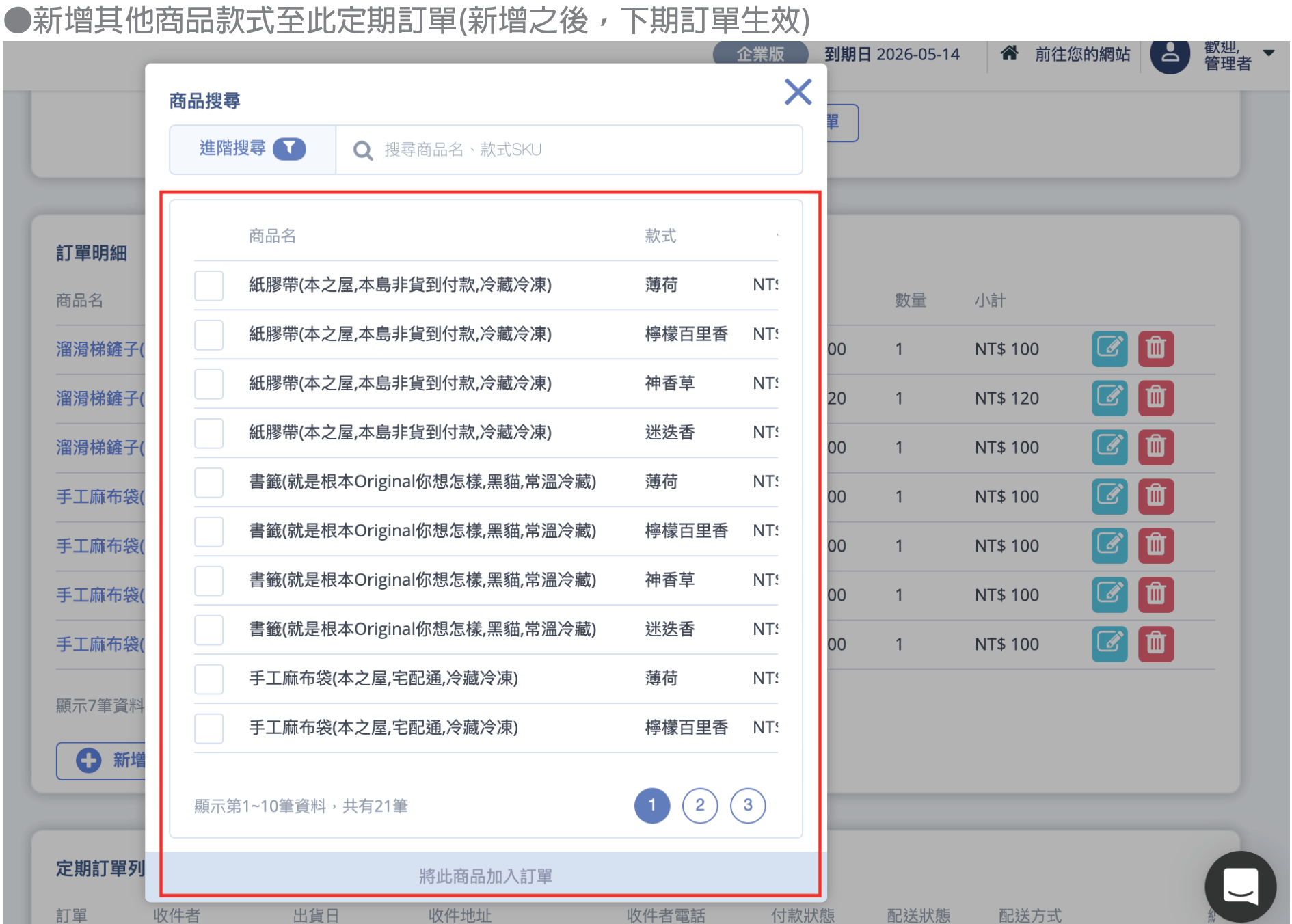The image size is (1292, 924).
Task: Open first 手工麻布袋 link in order details
Action: pos(100,497)
